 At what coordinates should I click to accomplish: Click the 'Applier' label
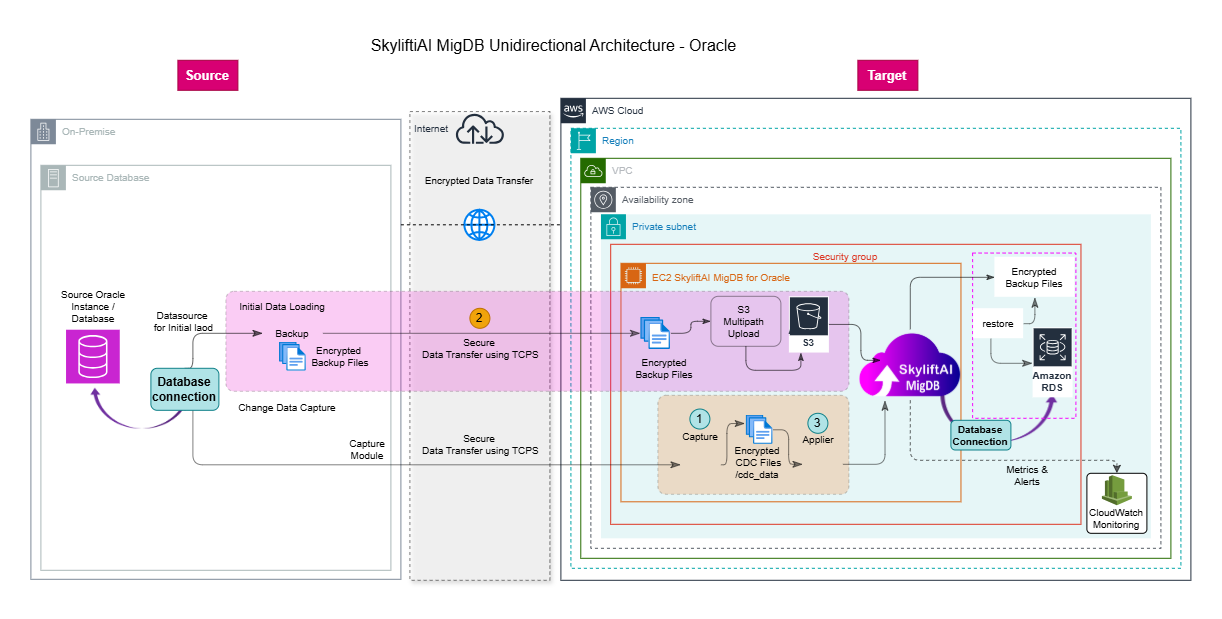tap(818, 439)
